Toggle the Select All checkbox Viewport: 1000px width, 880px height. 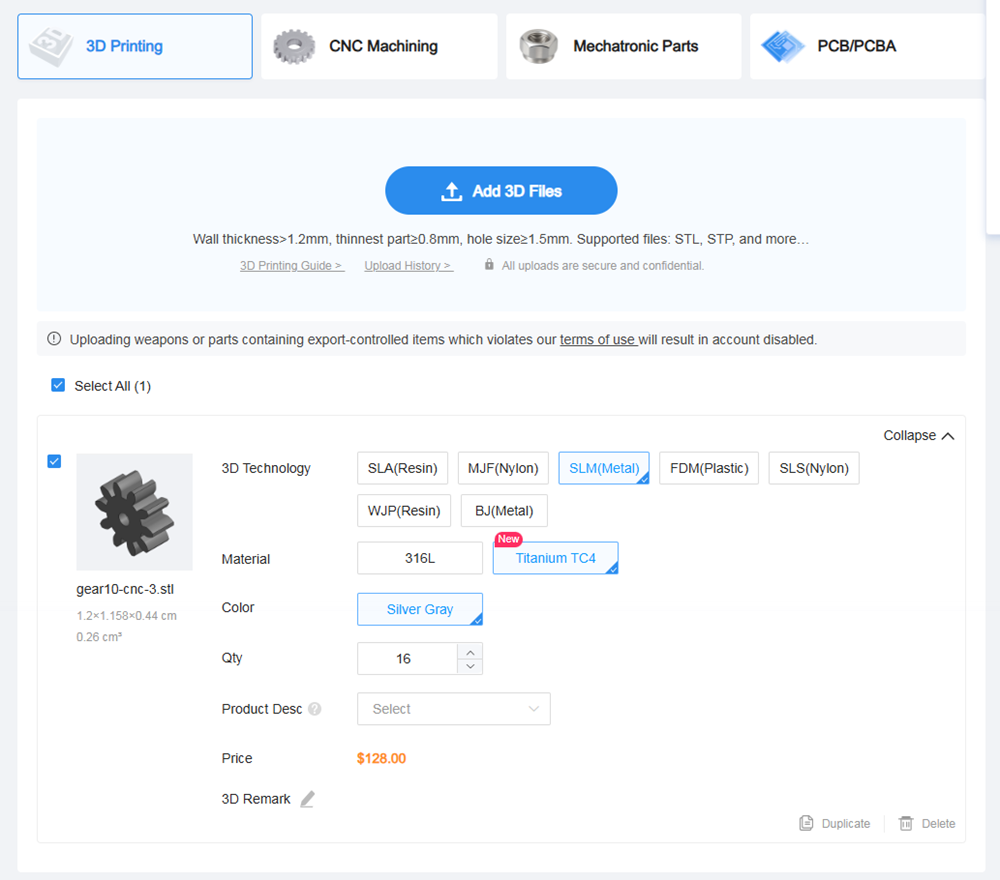click(58, 385)
